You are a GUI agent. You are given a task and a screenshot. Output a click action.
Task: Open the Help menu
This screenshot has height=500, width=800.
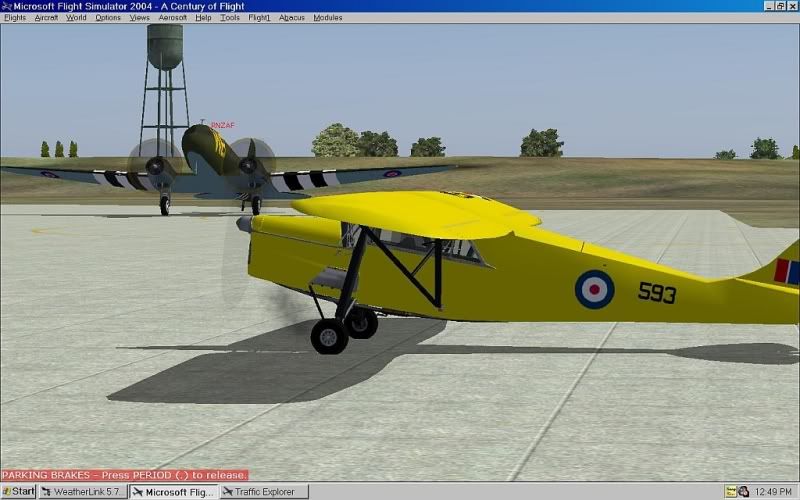click(203, 18)
